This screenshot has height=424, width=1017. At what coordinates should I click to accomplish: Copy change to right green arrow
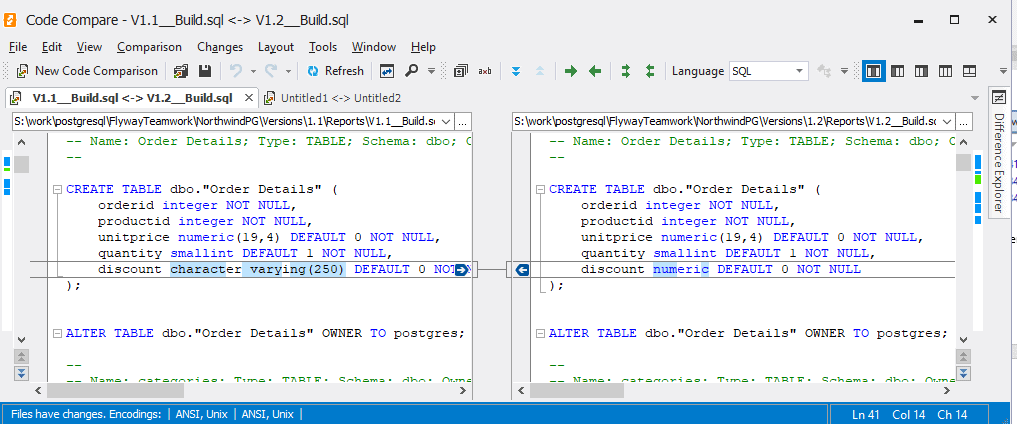click(571, 71)
